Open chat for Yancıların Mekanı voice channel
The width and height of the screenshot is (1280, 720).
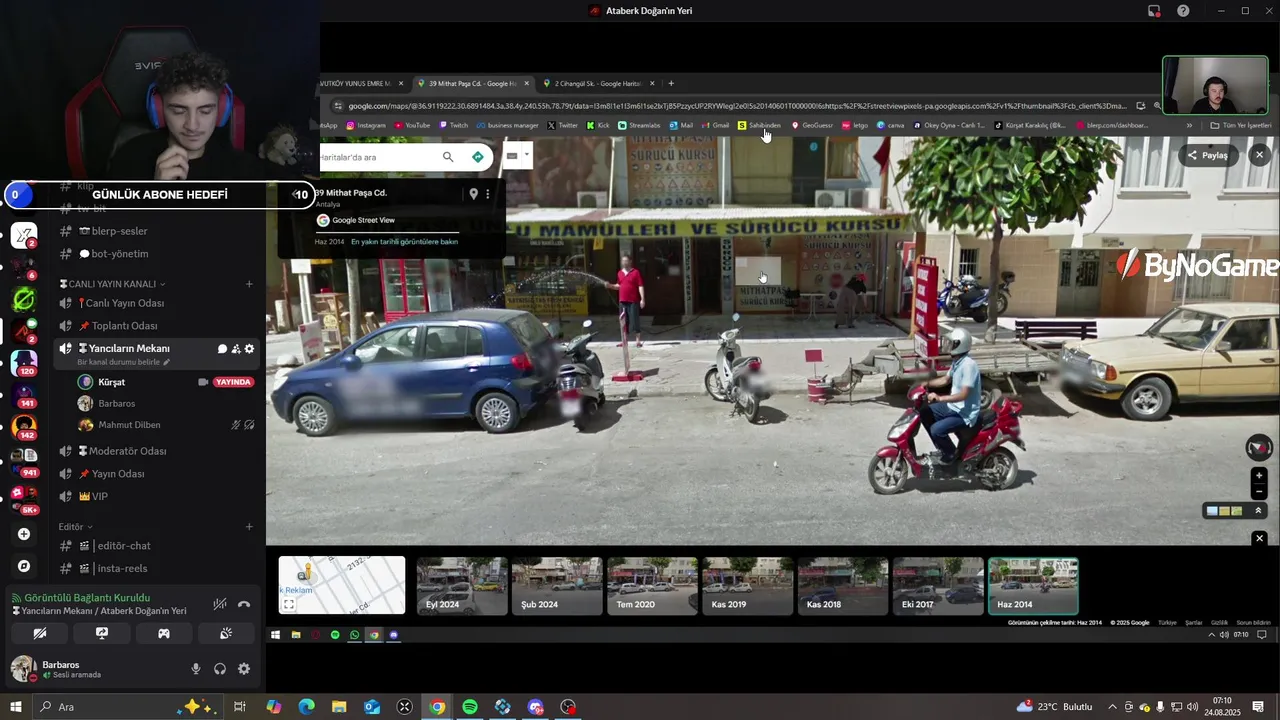point(222,349)
